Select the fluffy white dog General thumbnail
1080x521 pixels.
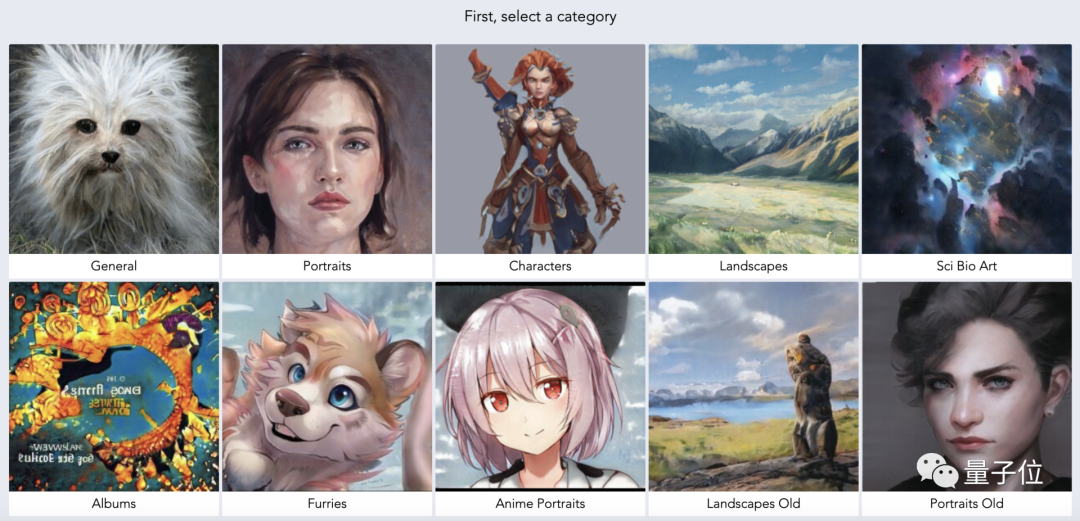[x=114, y=149]
